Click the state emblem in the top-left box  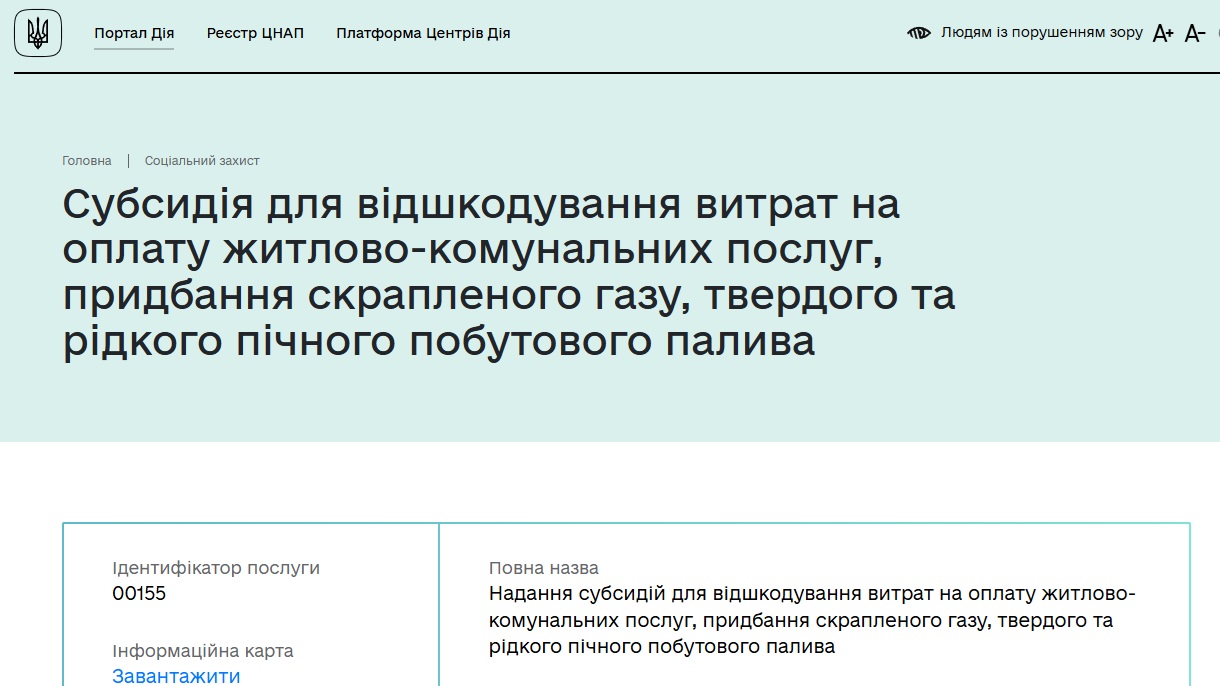pos(37,33)
